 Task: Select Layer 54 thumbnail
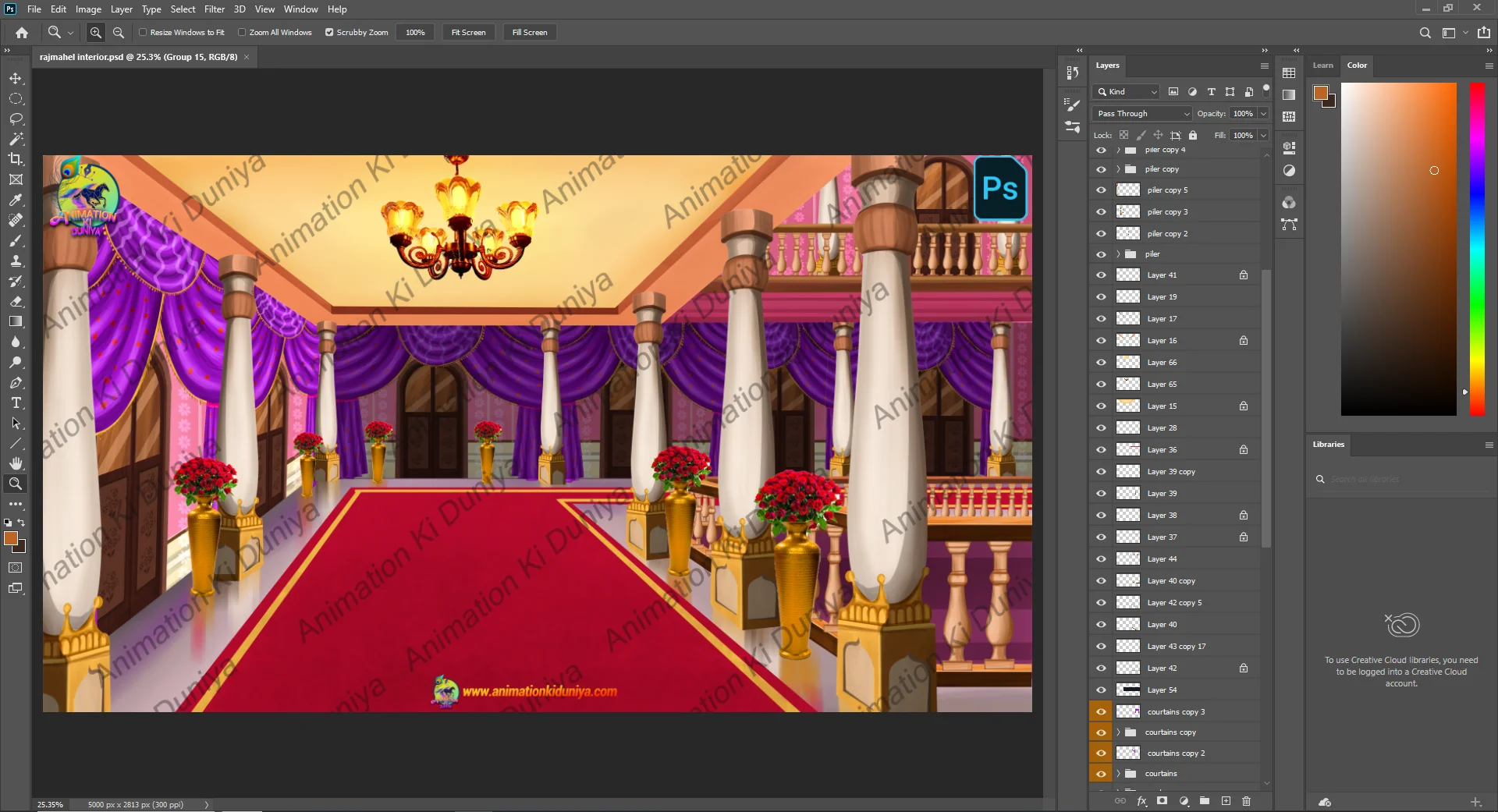tap(1128, 690)
